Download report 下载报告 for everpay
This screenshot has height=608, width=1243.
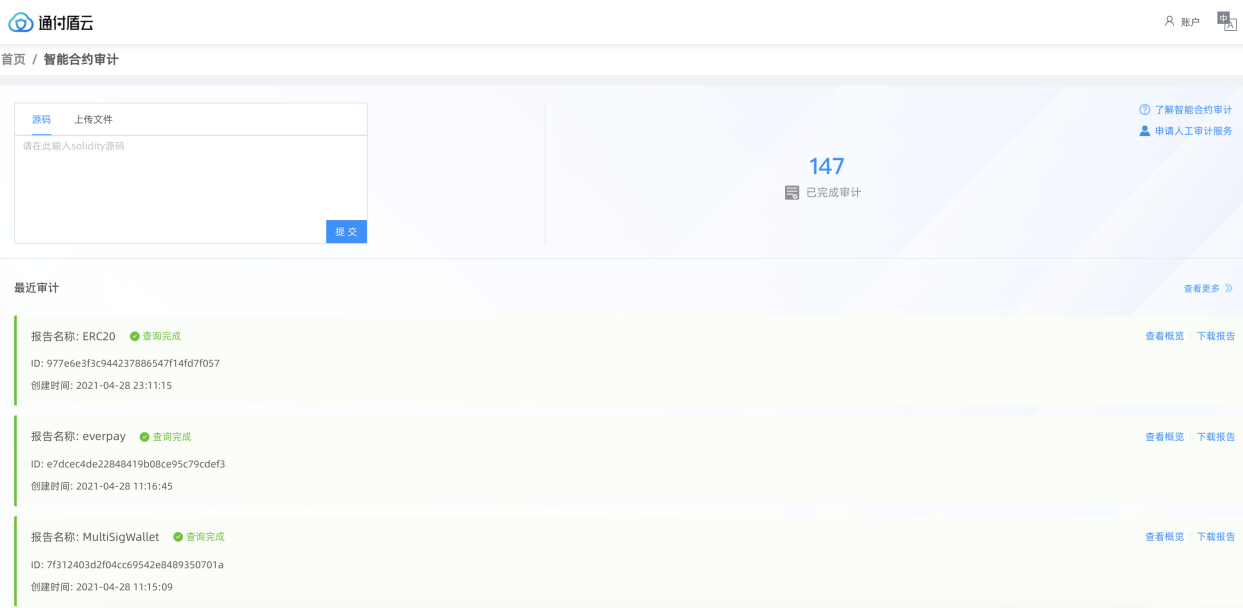pyautogui.click(x=1216, y=437)
